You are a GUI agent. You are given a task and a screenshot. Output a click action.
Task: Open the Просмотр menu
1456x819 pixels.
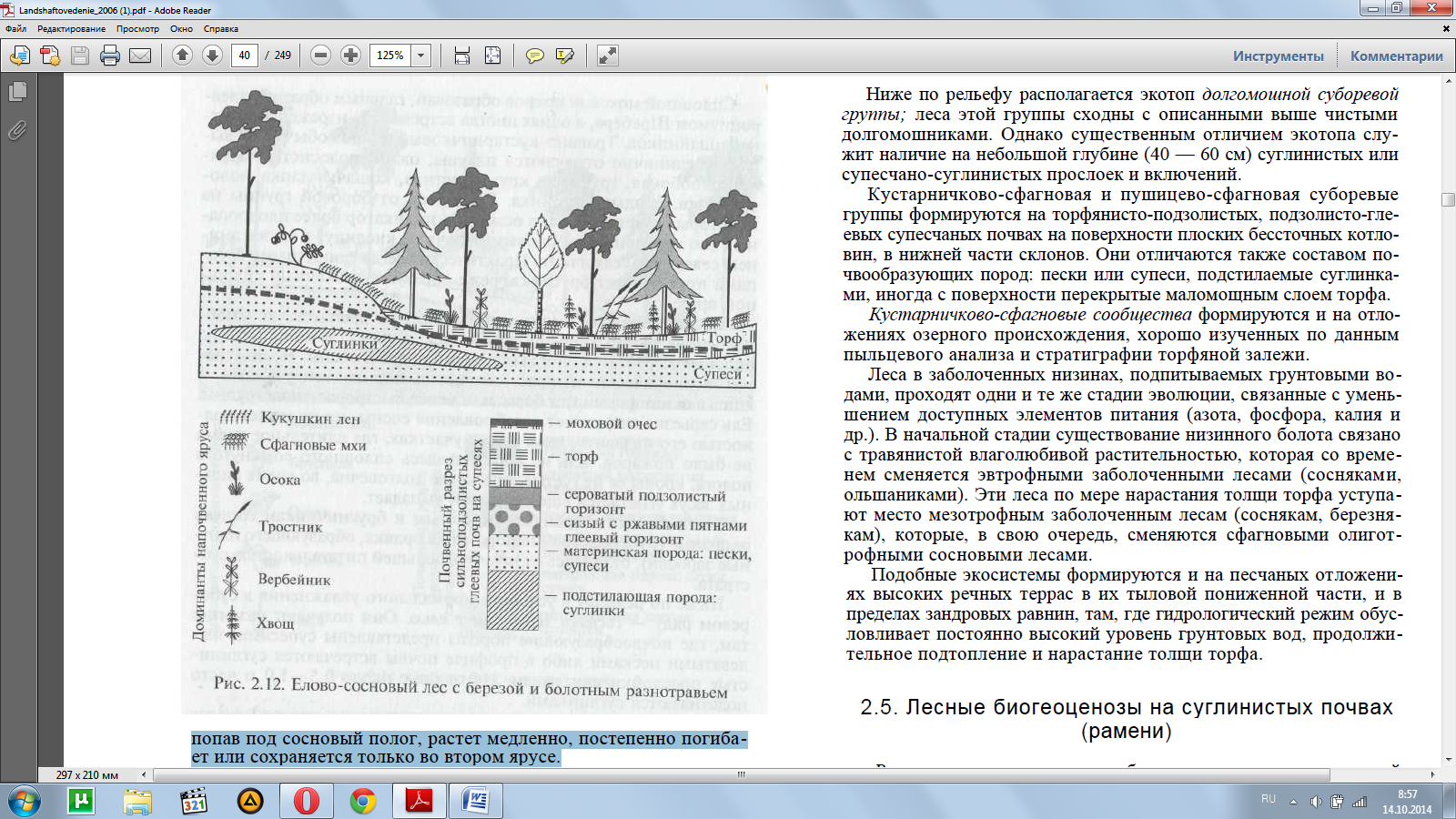(137, 29)
